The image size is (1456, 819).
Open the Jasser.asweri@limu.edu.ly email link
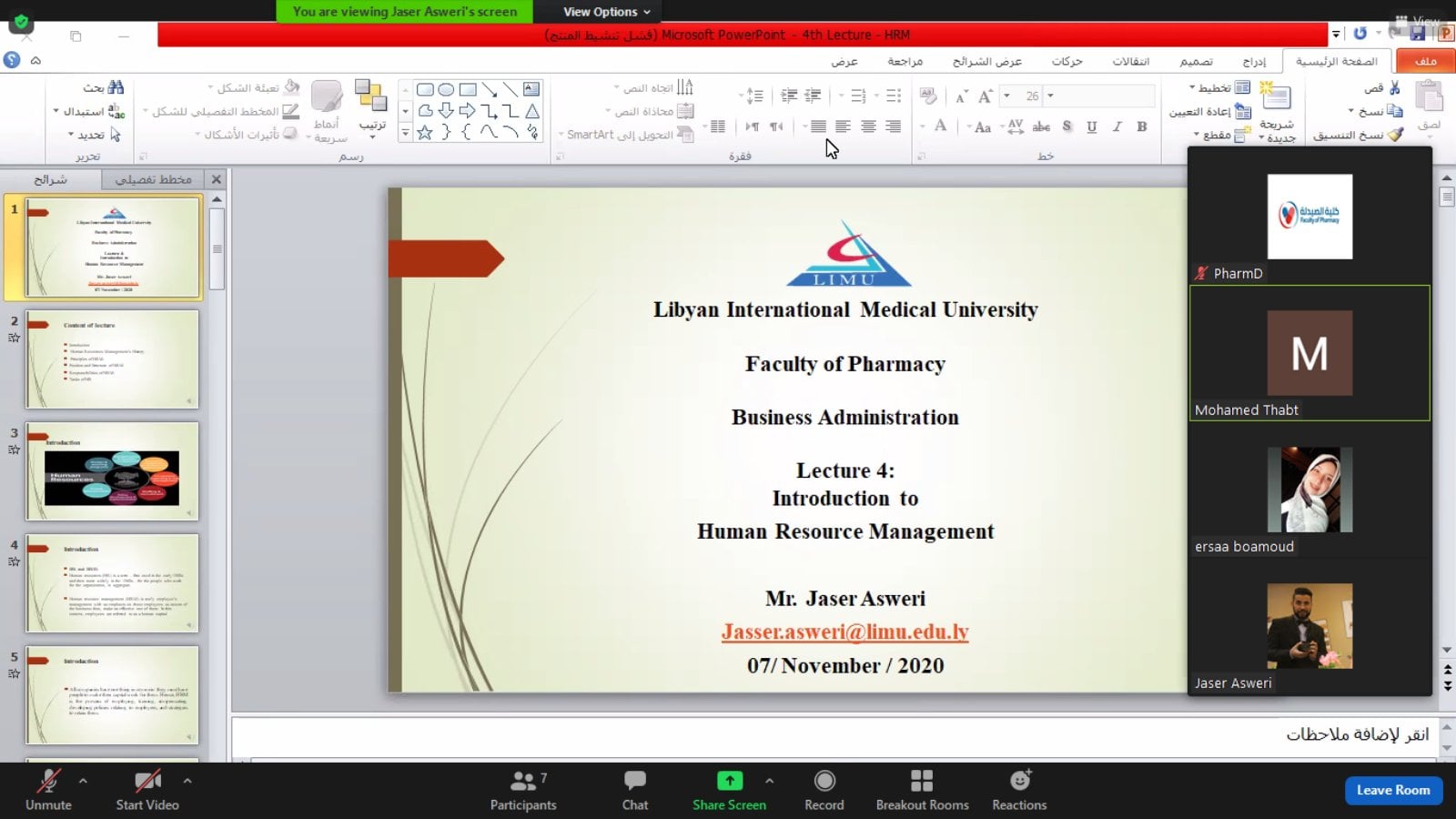(x=844, y=632)
